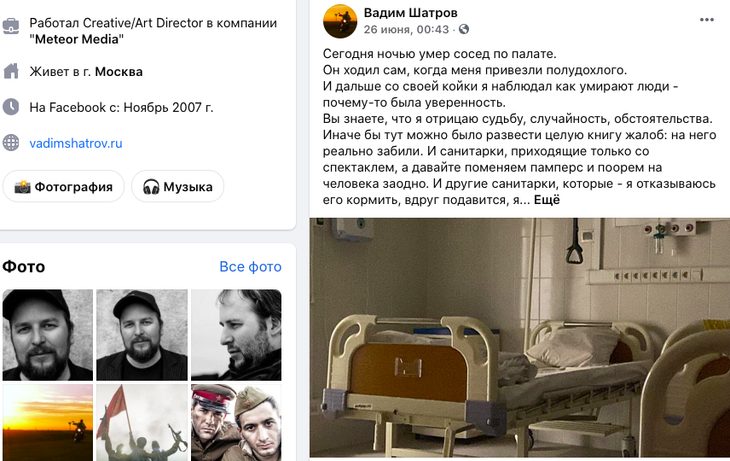Open the Все фото link

pyautogui.click(x=250, y=267)
